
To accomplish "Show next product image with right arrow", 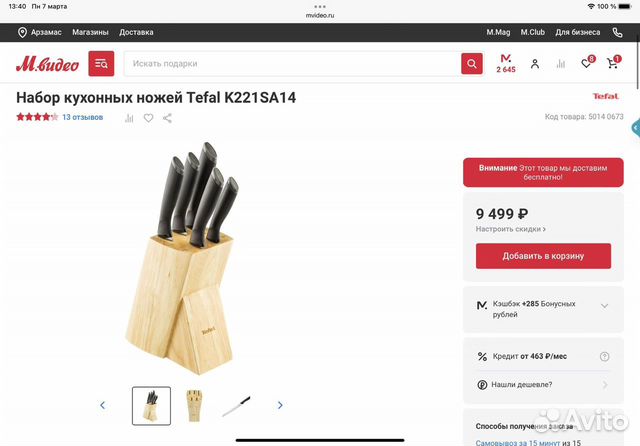I will (280, 405).
